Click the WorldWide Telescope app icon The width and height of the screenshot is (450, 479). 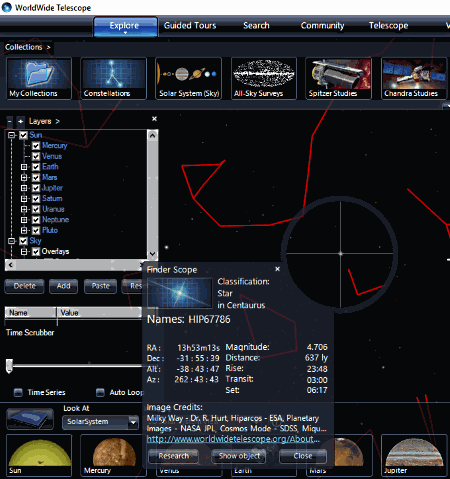pyautogui.click(x=7, y=7)
